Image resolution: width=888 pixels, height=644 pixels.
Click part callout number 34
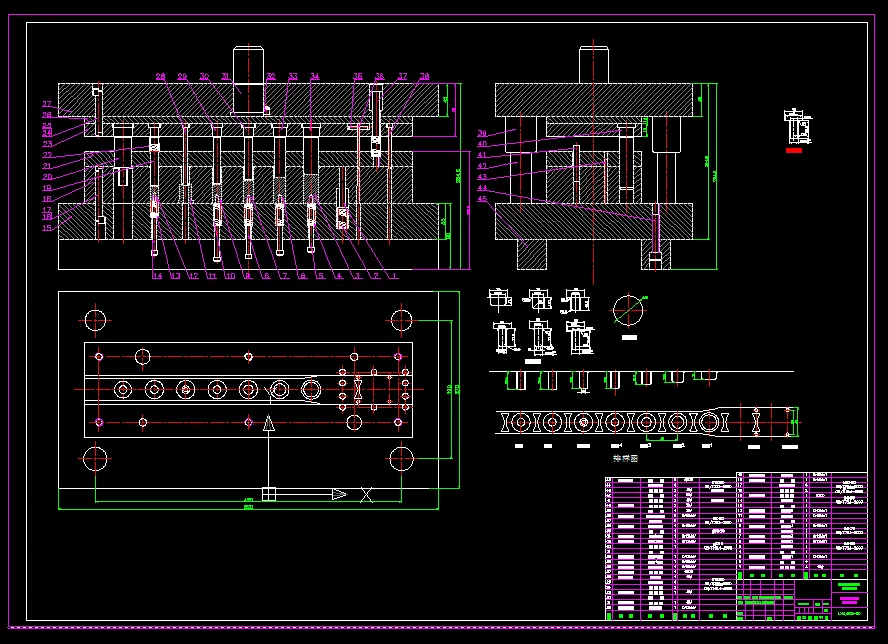point(315,76)
